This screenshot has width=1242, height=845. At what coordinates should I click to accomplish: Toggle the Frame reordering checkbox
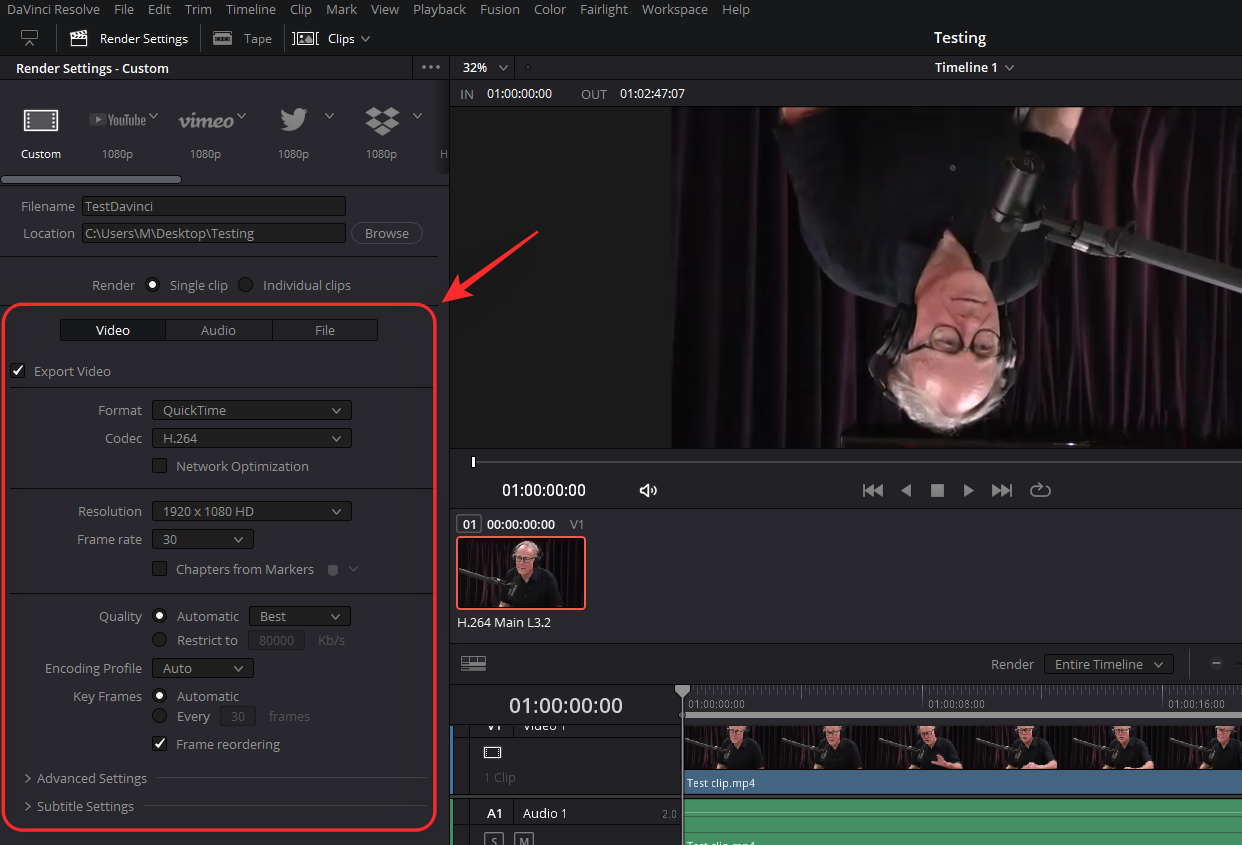click(x=159, y=744)
